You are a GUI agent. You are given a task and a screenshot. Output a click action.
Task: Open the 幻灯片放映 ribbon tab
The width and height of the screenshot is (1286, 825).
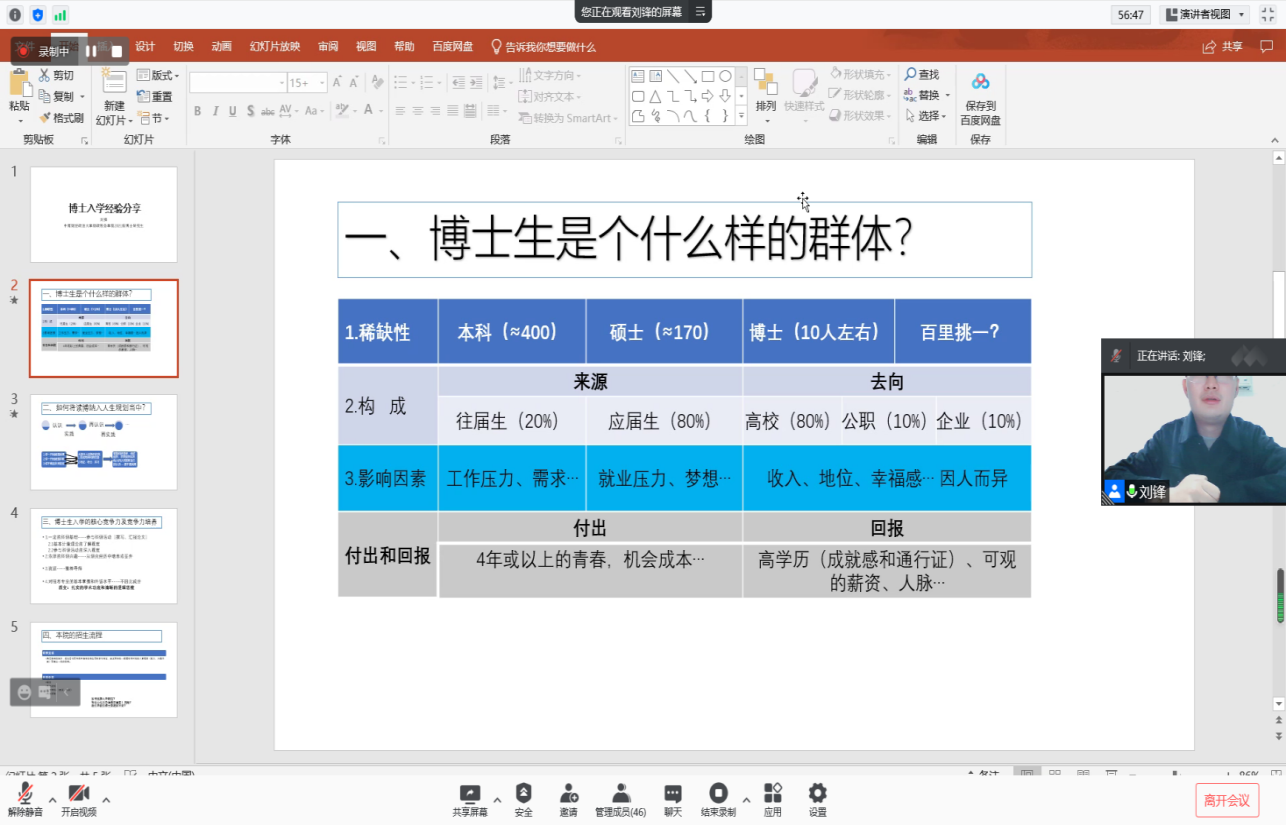tap(274, 46)
